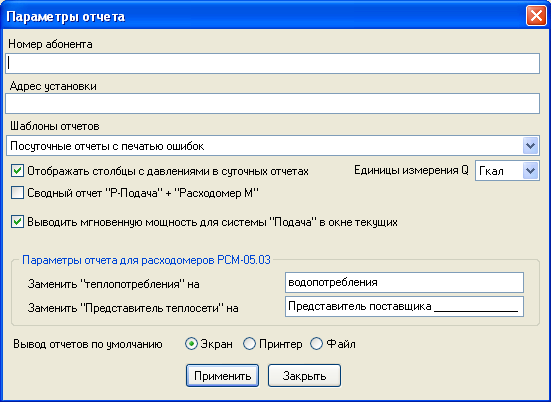The width and height of the screenshot is (551, 402).
Task: Expand the Шаблоны отчетов dropdown arrow
Action: pos(530,146)
